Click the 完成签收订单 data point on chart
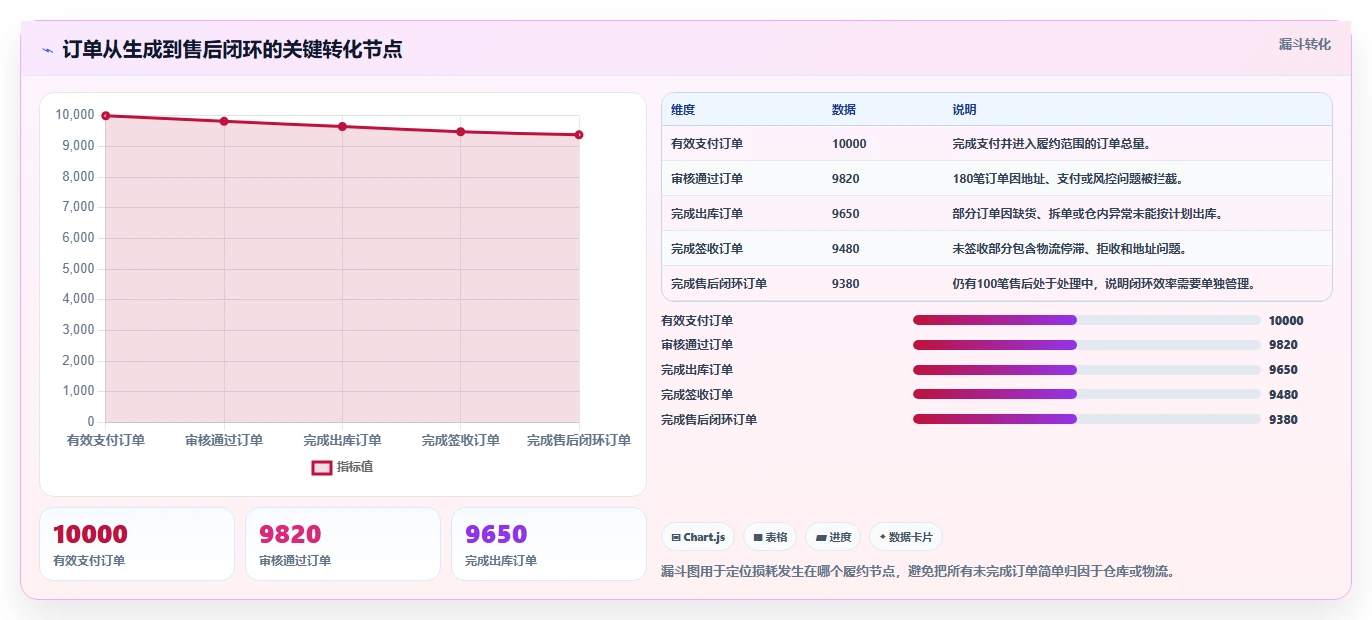1372x620 pixels. pos(461,132)
